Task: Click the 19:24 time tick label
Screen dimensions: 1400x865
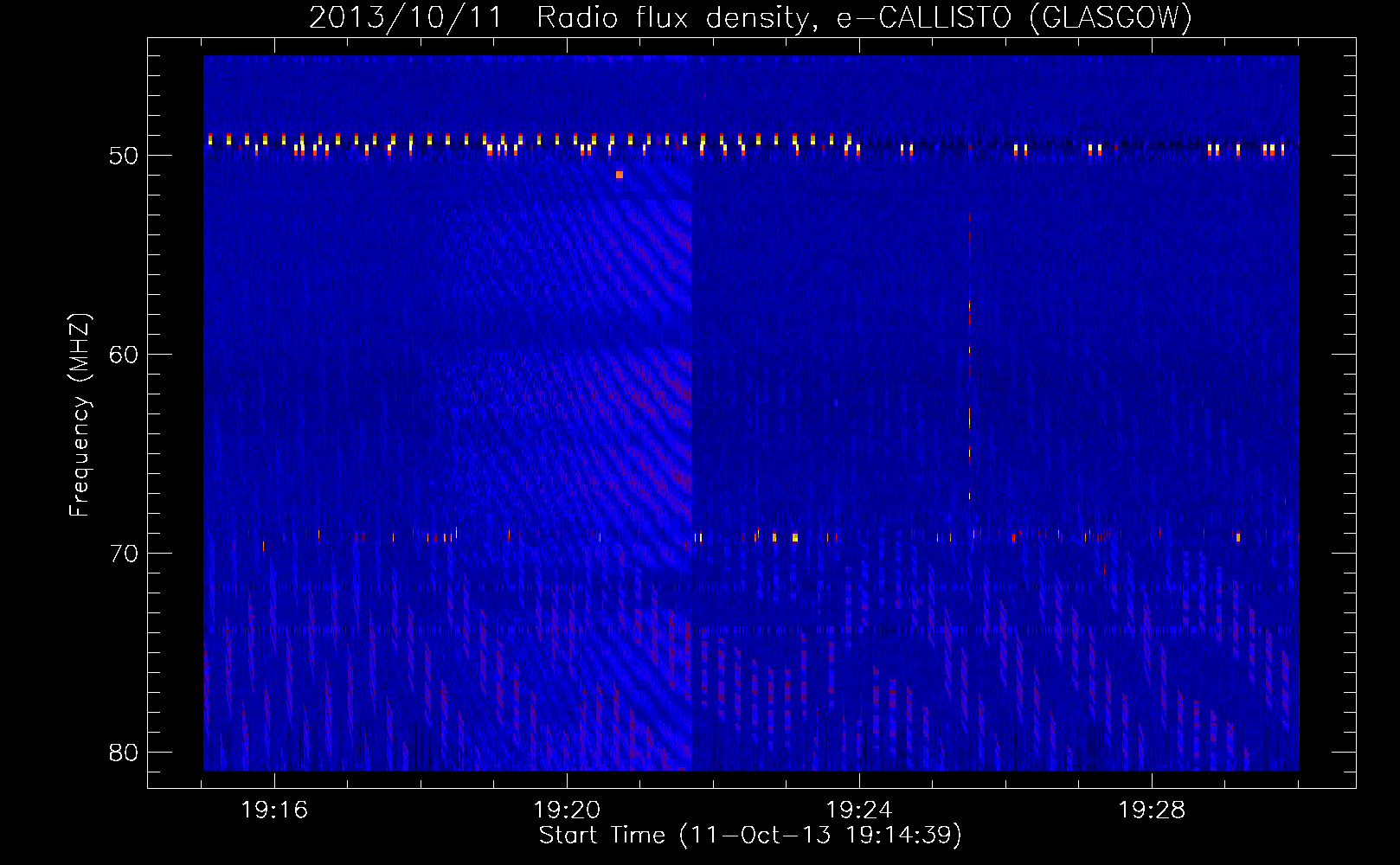Action: (859, 811)
